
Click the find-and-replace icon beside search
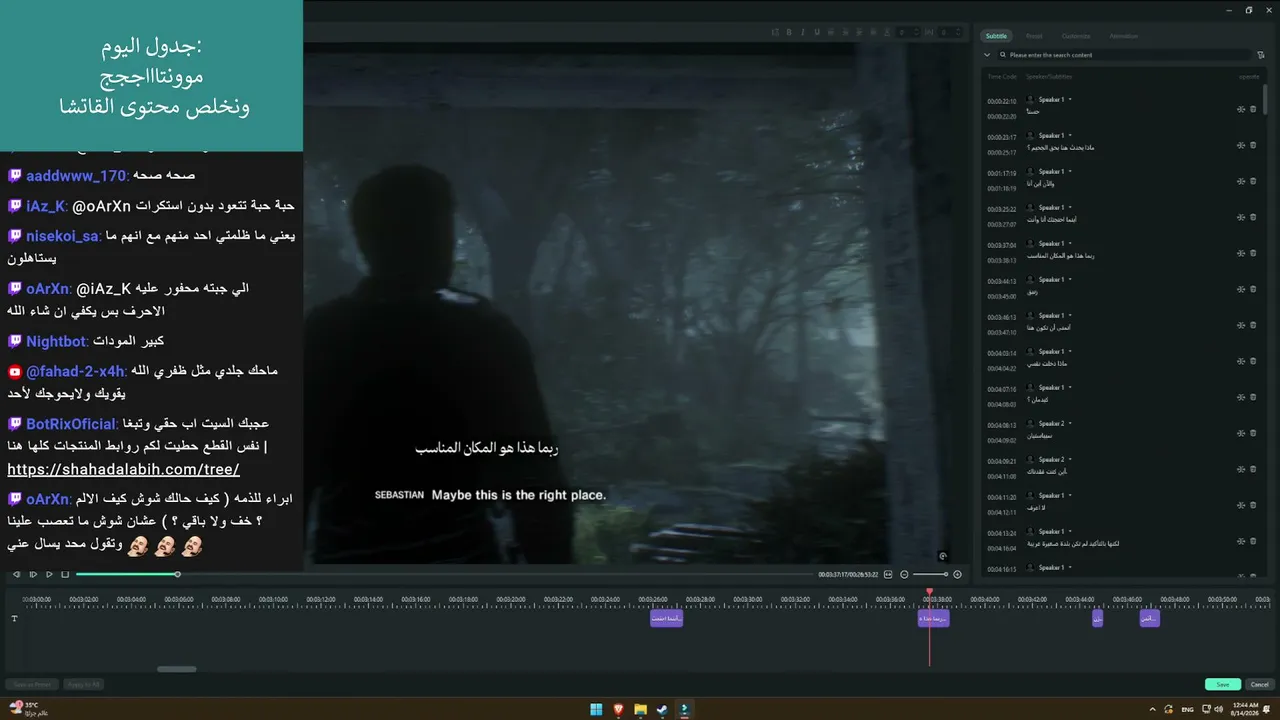[1260, 55]
